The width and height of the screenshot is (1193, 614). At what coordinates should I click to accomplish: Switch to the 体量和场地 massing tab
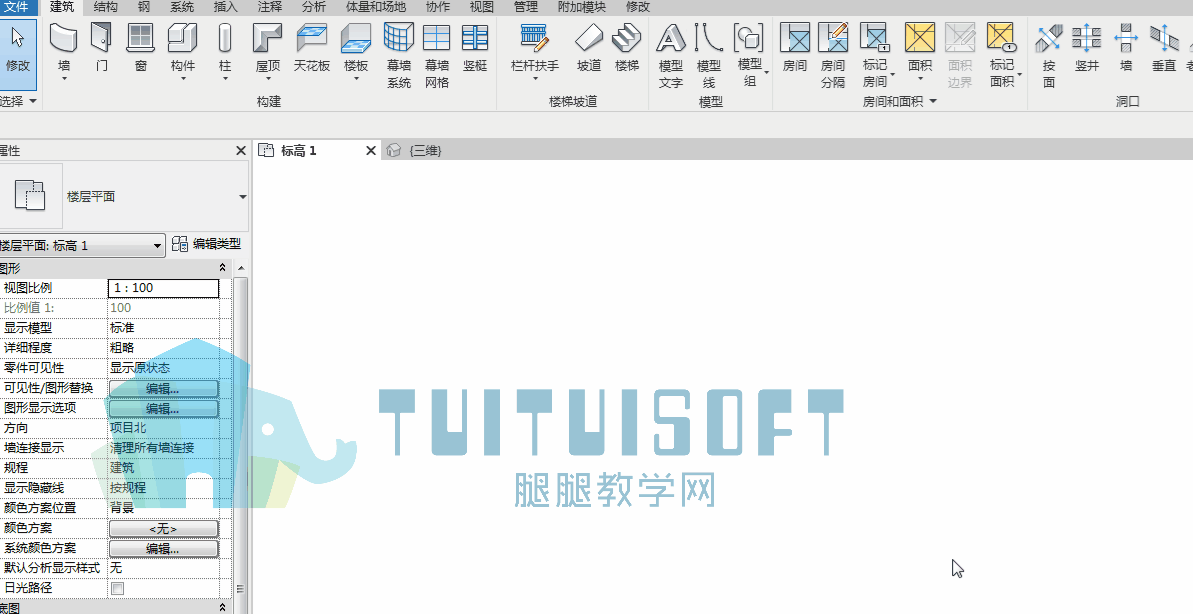(x=376, y=7)
